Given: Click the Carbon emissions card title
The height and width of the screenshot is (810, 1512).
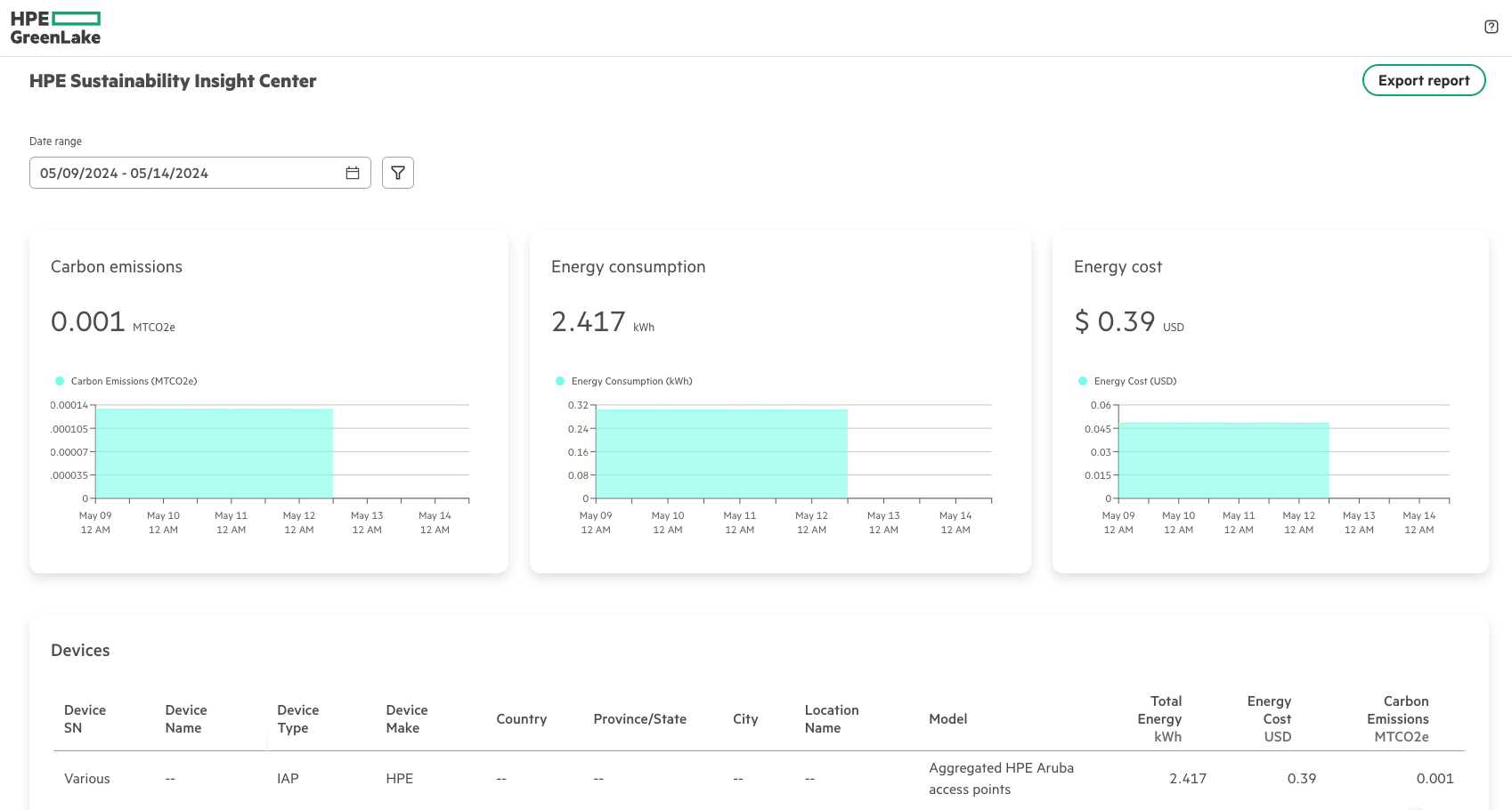Looking at the screenshot, I should (x=117, y=267).
